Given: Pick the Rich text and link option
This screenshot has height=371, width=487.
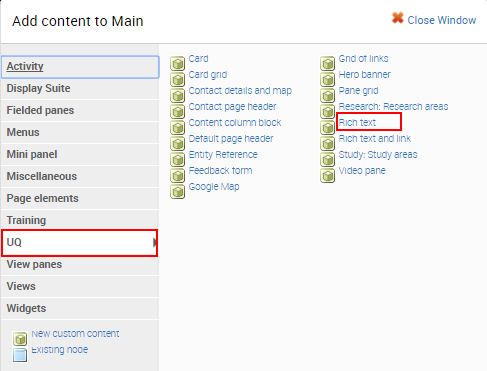Looking at the screenshot, I should point(375,138).
